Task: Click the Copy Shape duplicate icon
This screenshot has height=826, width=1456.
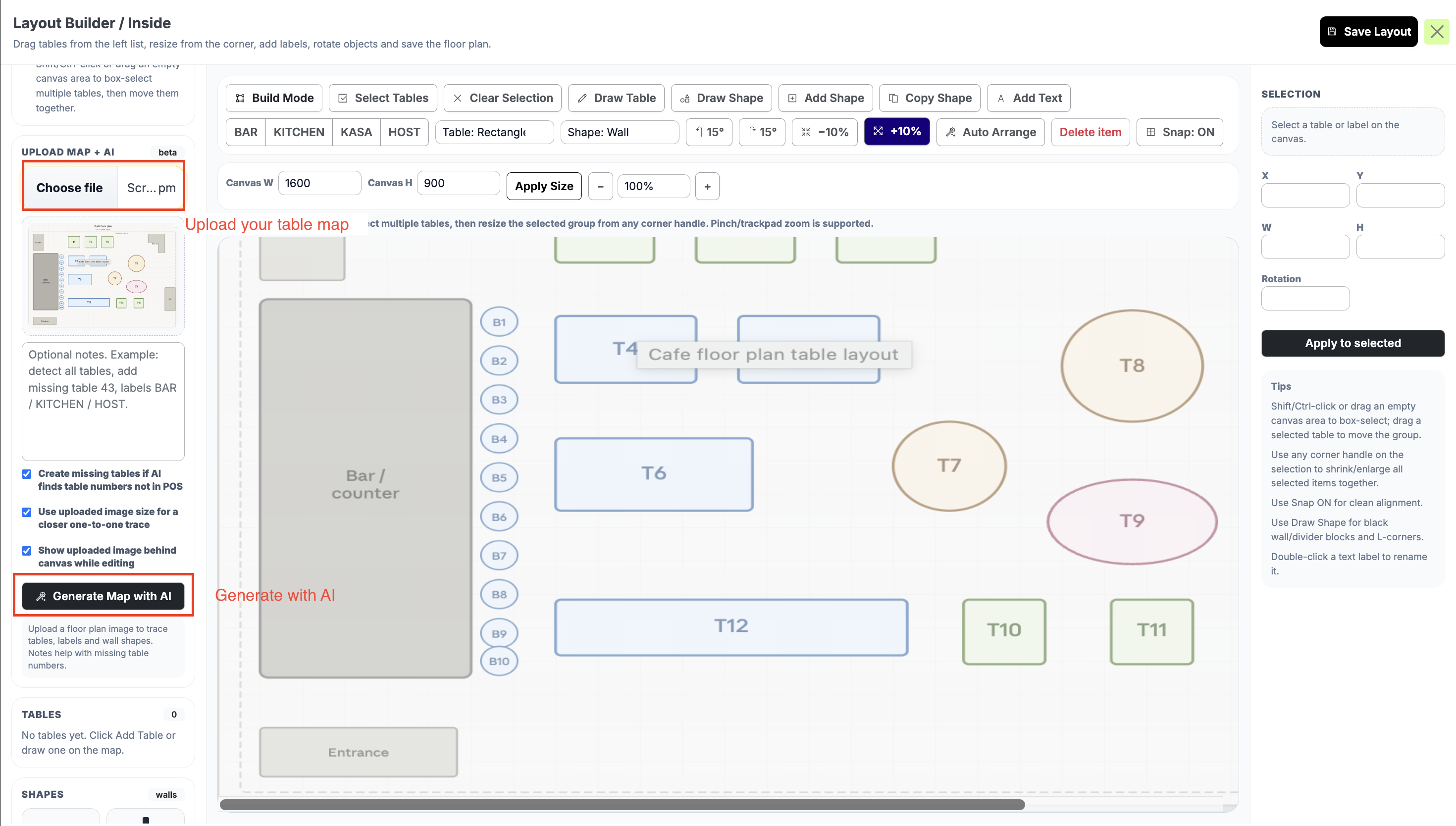Action: click(893, 98)
